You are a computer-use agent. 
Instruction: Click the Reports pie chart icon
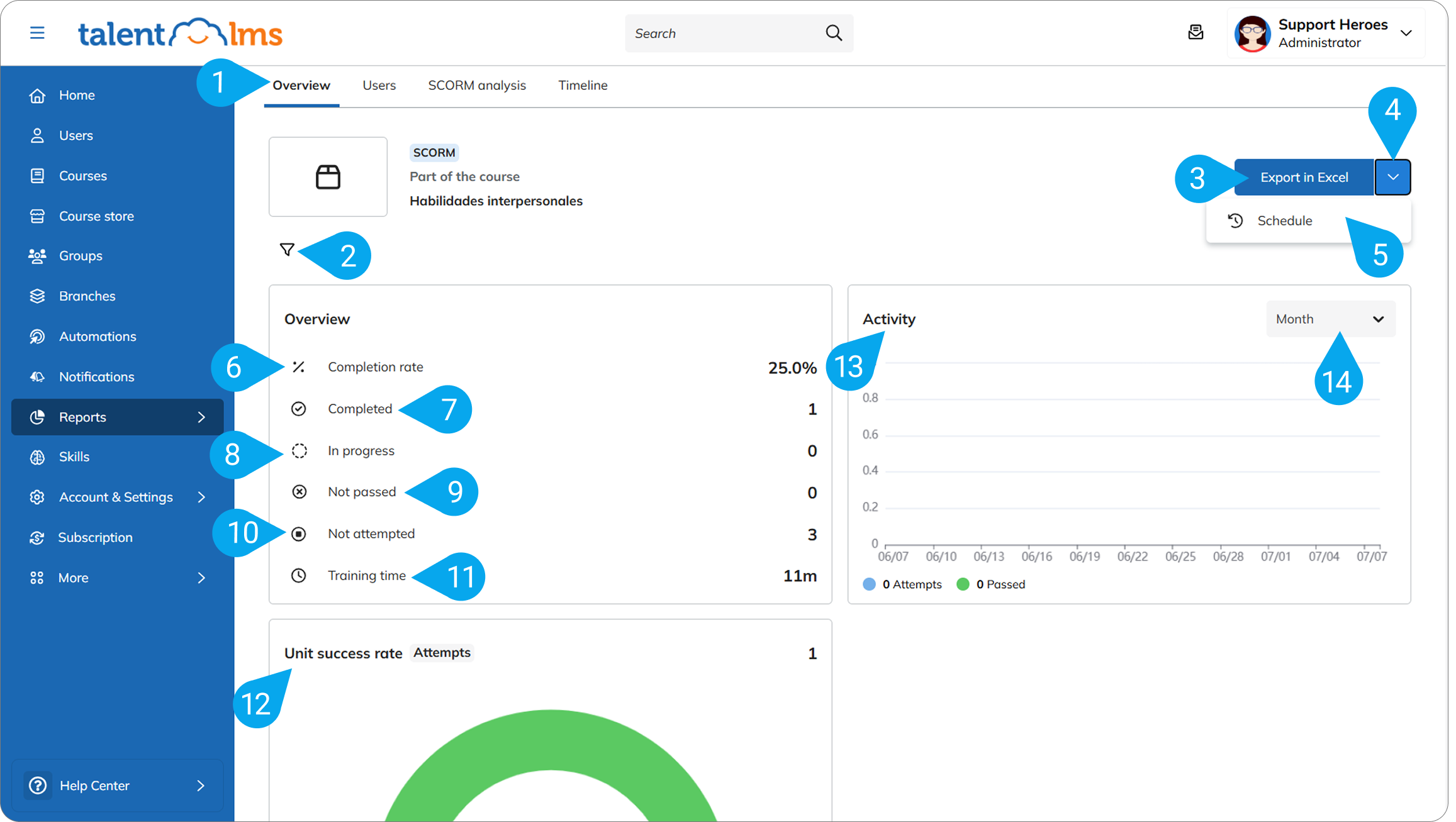37,417
